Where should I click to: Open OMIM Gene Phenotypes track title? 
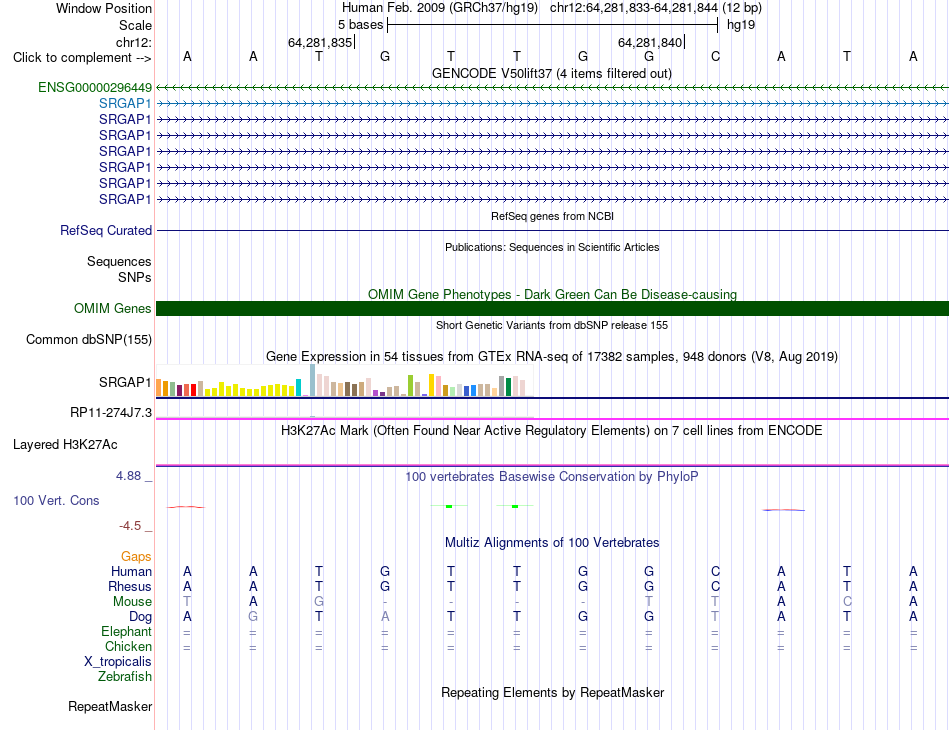[x=552, y=294]
